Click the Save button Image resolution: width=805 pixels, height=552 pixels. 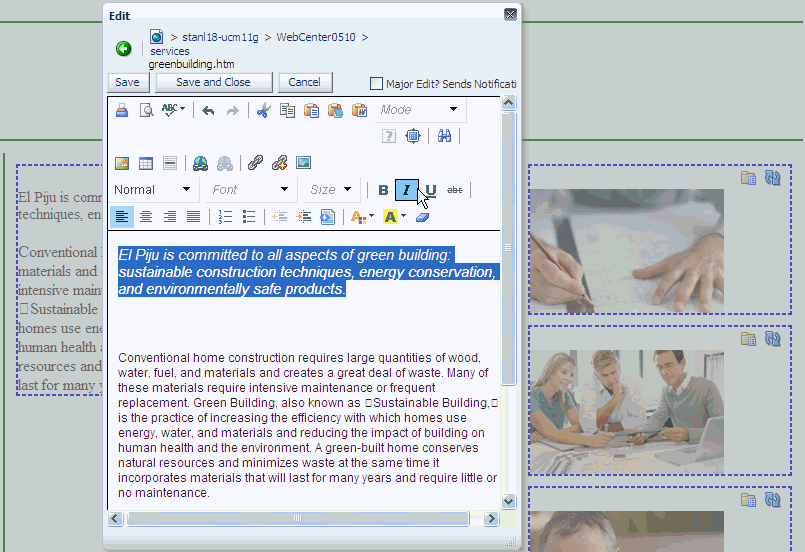coord(127,82)
